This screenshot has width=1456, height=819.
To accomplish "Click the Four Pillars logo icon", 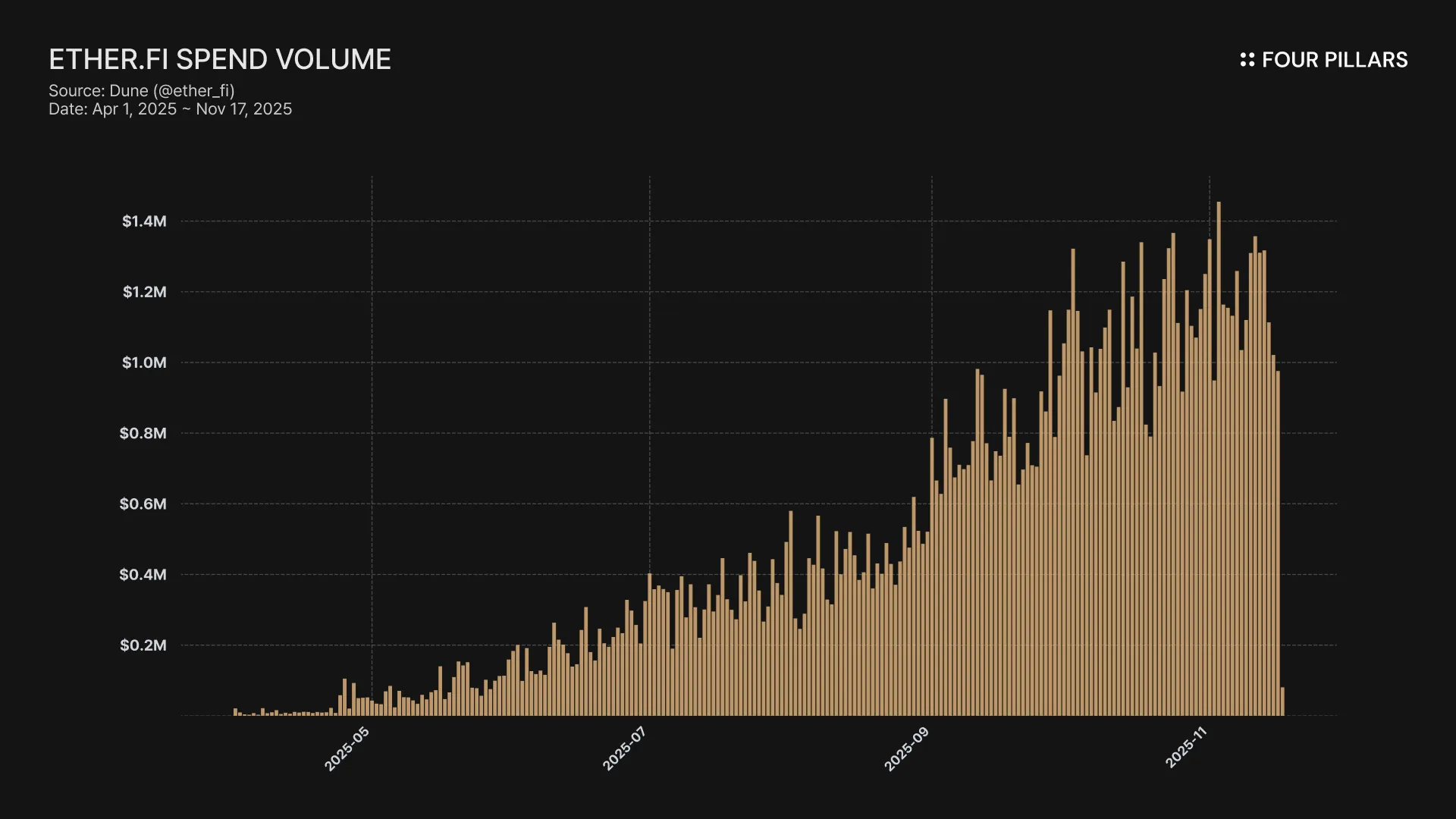I will [x=1247, y=60].
